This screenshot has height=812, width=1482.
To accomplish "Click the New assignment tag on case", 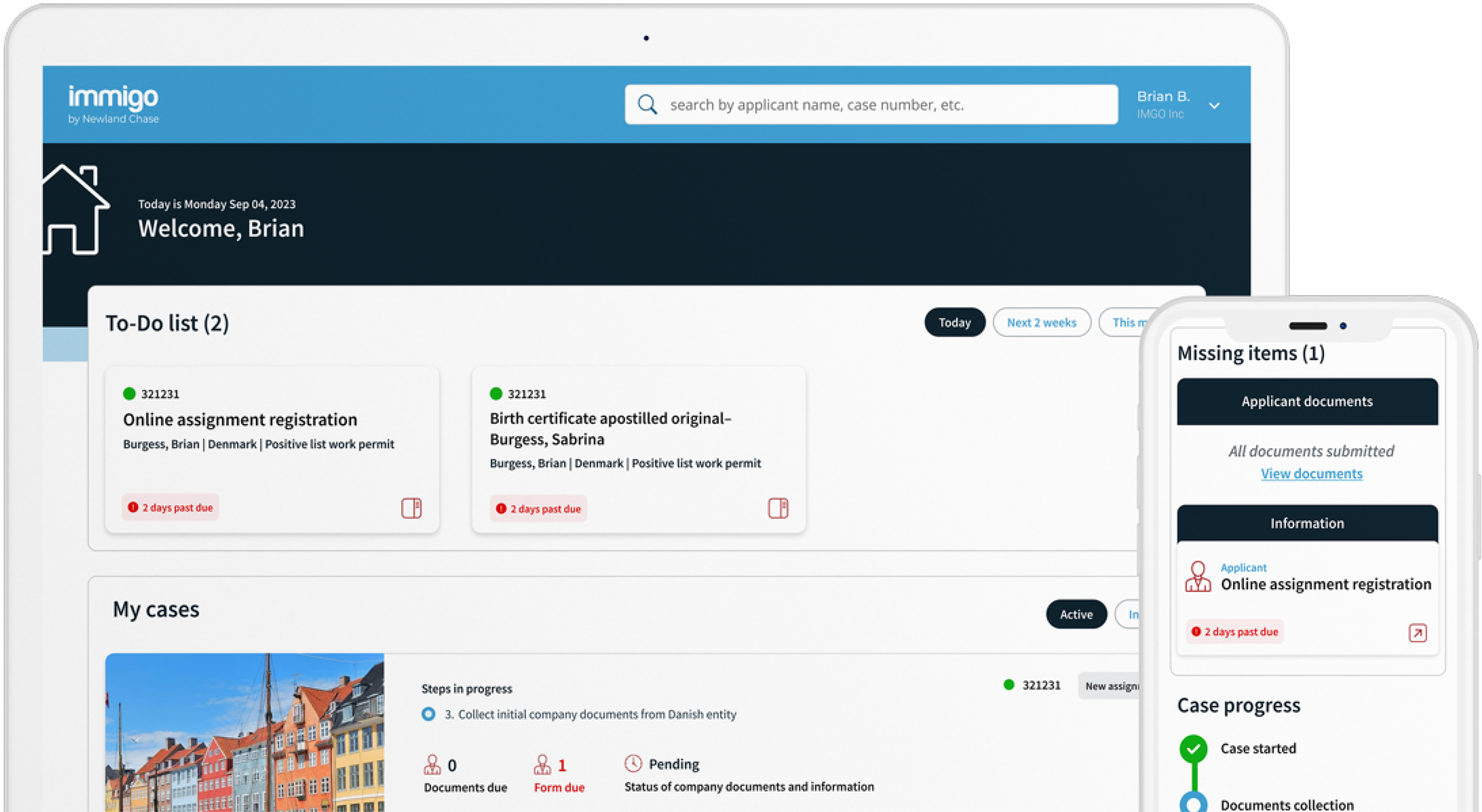I will [x=1109, y=686].
